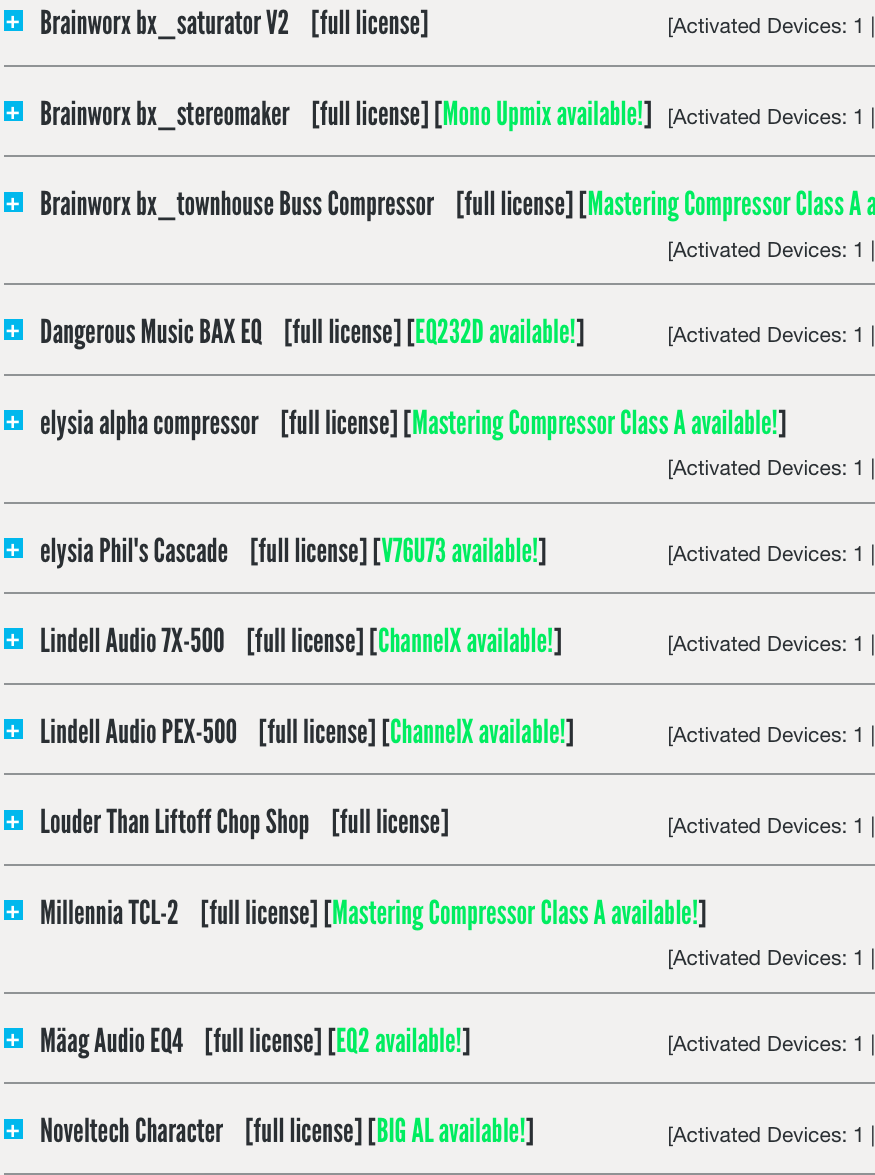Viewport: 875px width, 1175px height.
Task: Click full license label of elysia Phil's Cascade
Action: [309, 552]
